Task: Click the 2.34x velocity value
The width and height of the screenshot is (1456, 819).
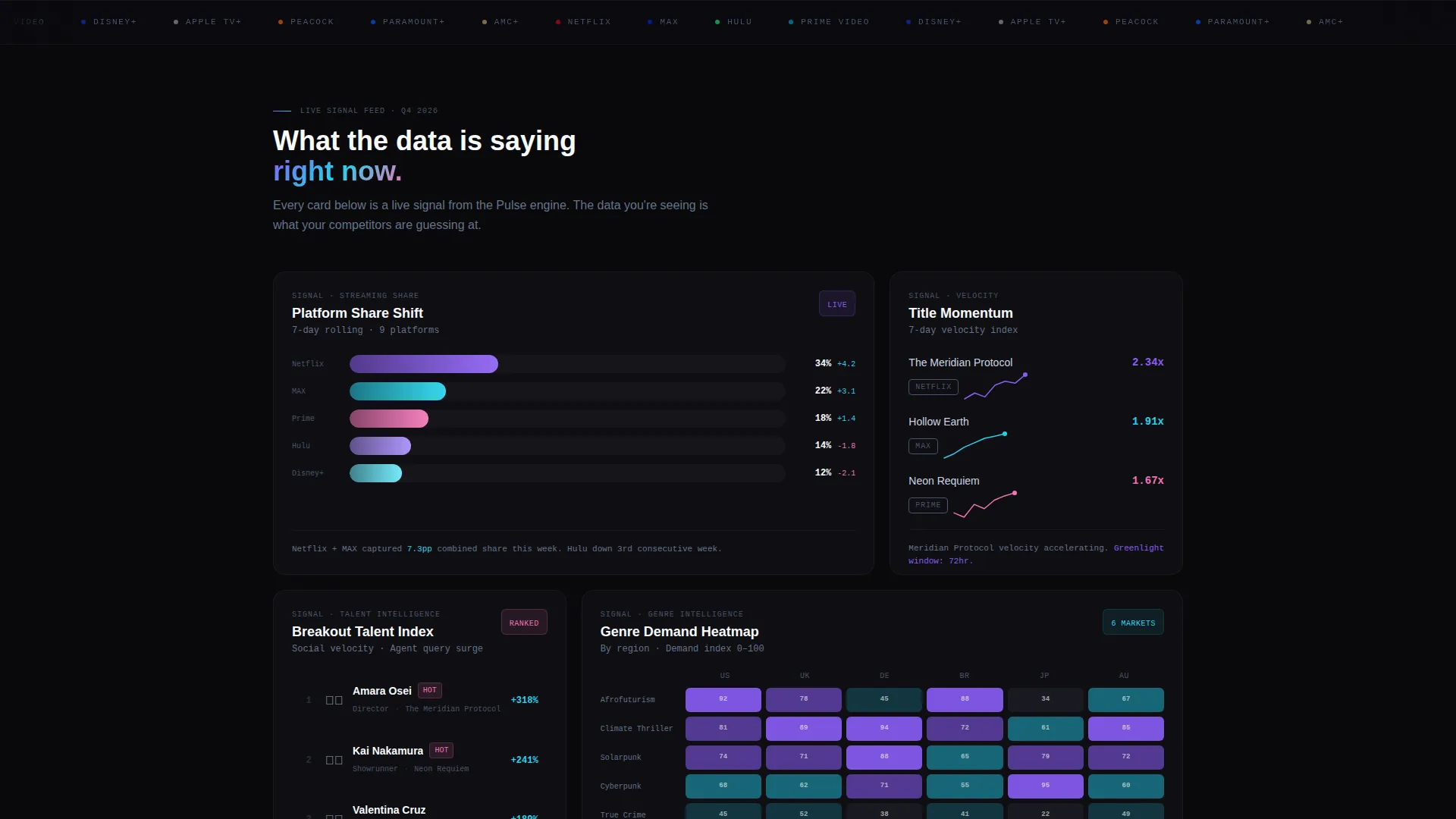Action: [x=1147, y=362]
